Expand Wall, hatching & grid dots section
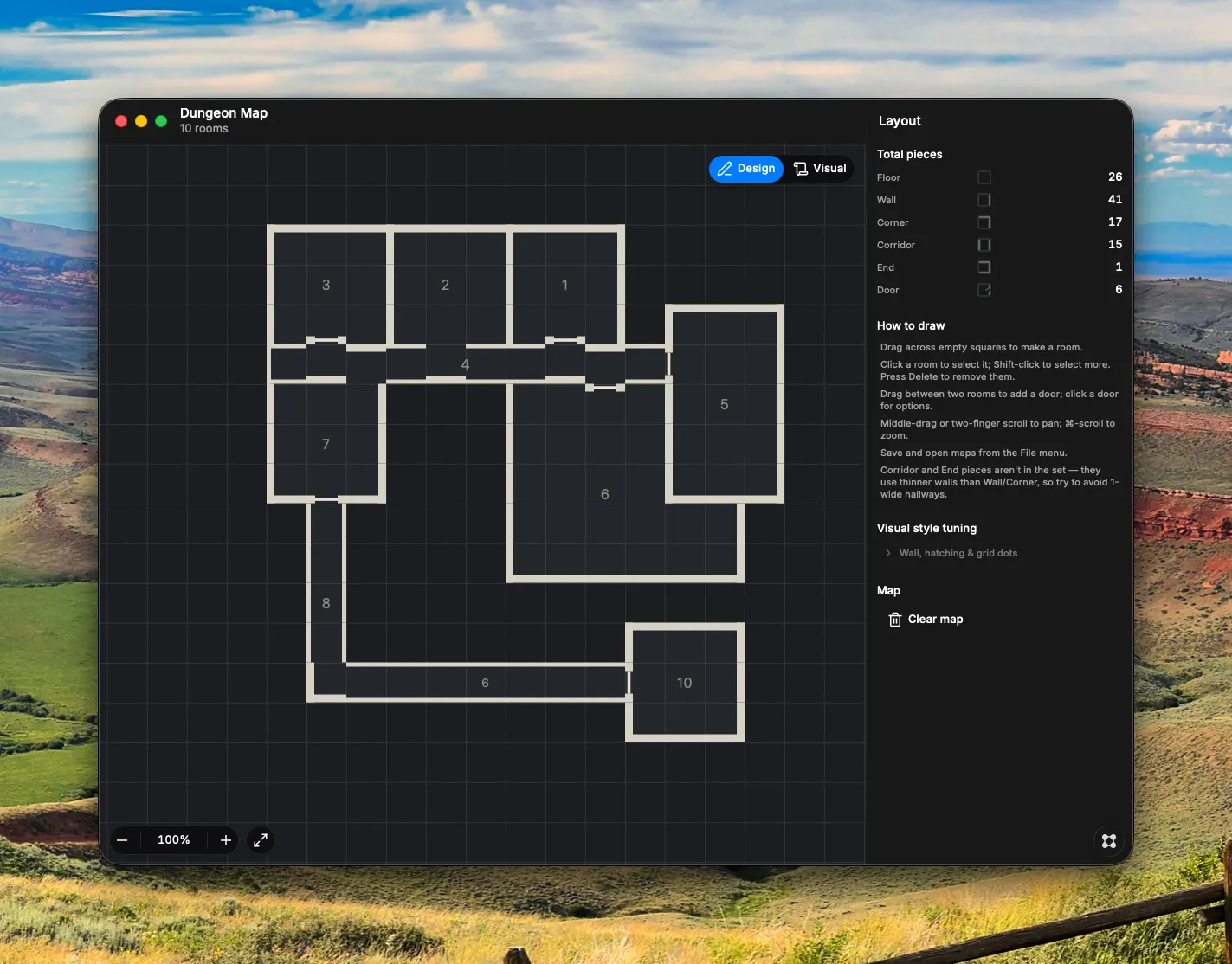1232x964 pixels. pyautogui.click(x=951, y=553)
